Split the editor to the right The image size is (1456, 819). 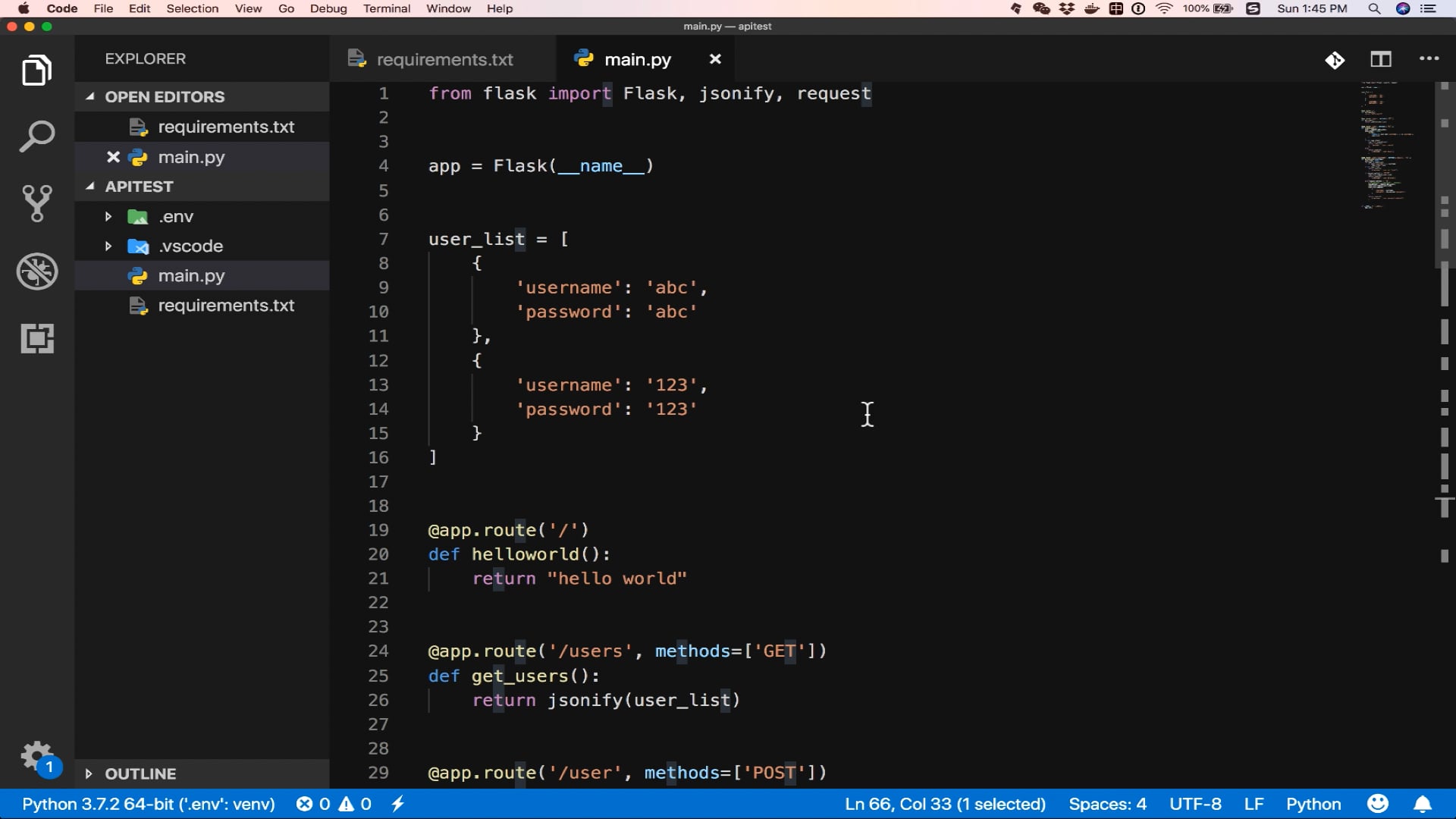pos(1381,59)
